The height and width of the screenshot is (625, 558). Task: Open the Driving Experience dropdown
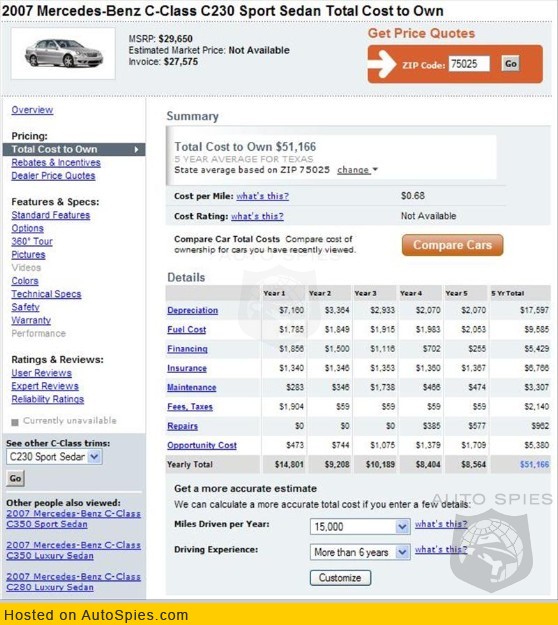pos(402,552)
